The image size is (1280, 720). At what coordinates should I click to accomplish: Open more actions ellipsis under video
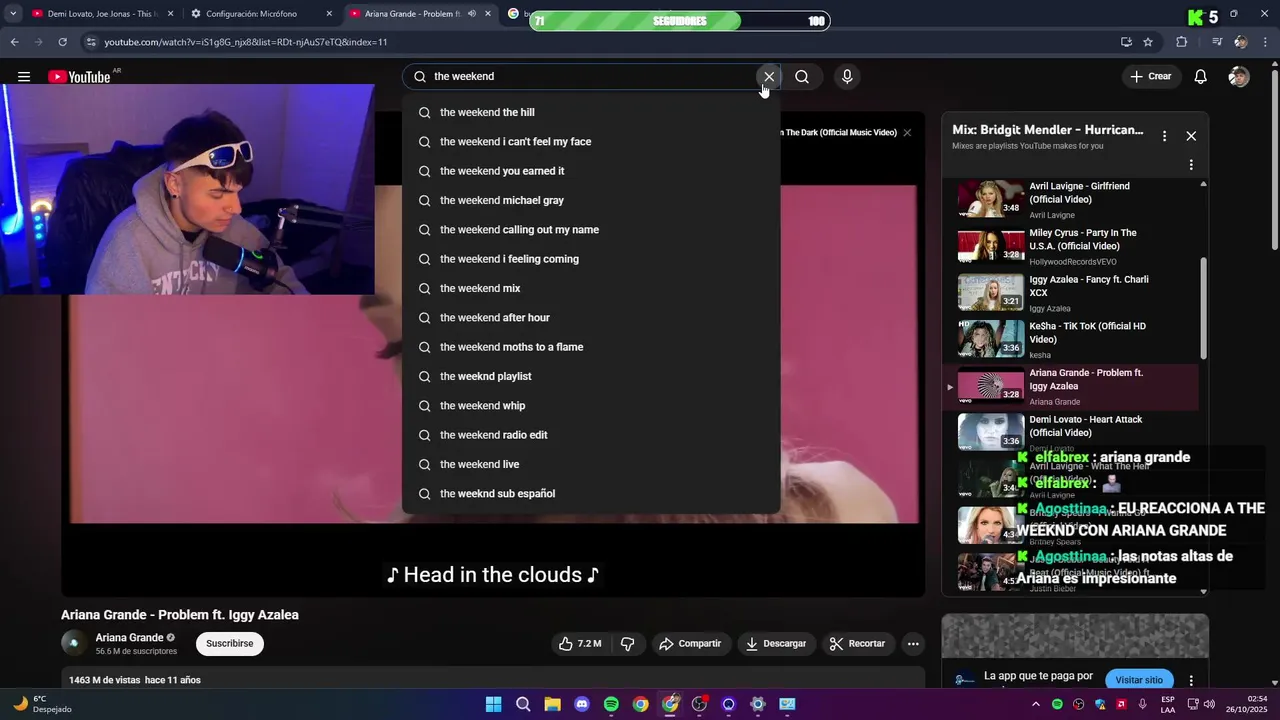[913, 644]
